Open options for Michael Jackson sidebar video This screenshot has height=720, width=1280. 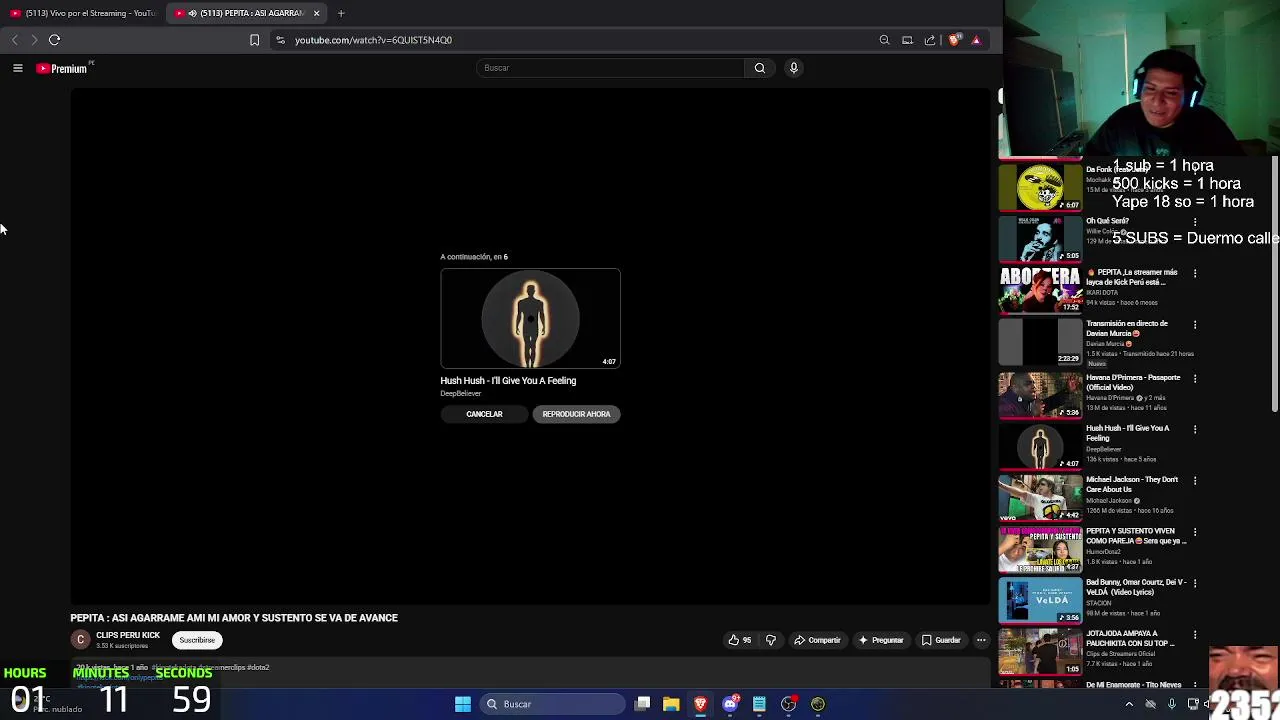click(x=1195, y=480)
